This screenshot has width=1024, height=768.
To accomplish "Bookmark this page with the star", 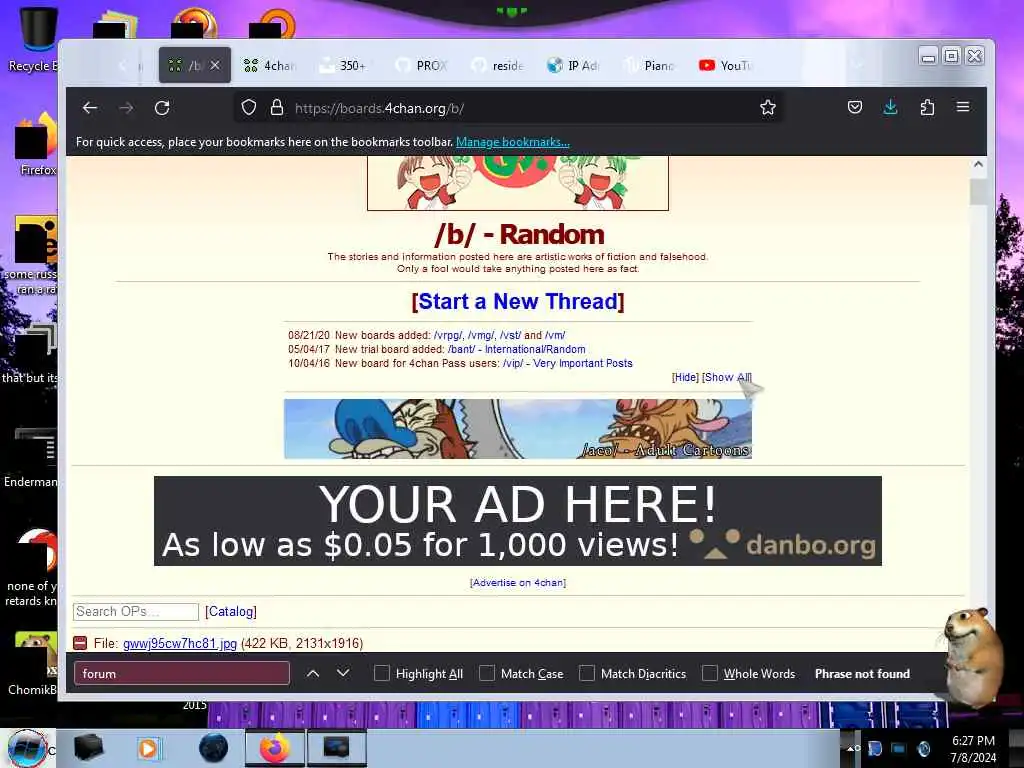I will point(768,108).
